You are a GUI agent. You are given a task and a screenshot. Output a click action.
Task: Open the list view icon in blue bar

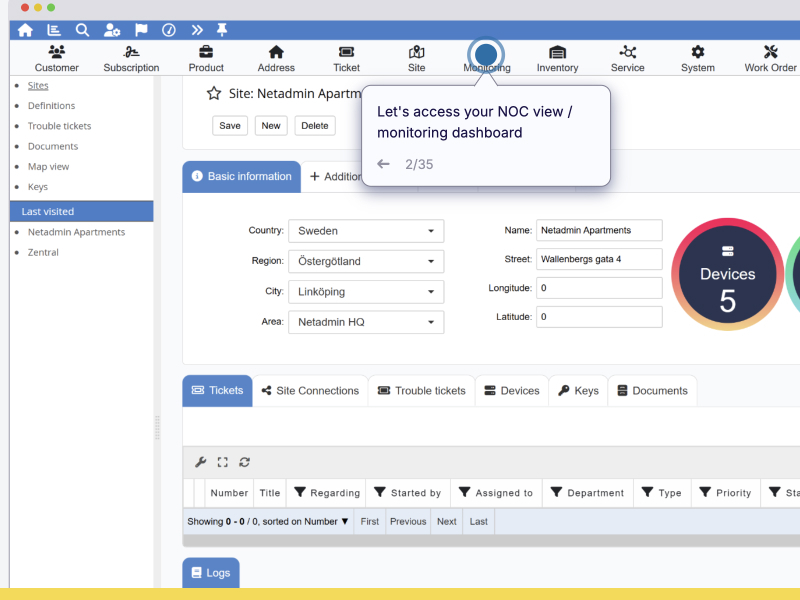(x=54, y=30)
